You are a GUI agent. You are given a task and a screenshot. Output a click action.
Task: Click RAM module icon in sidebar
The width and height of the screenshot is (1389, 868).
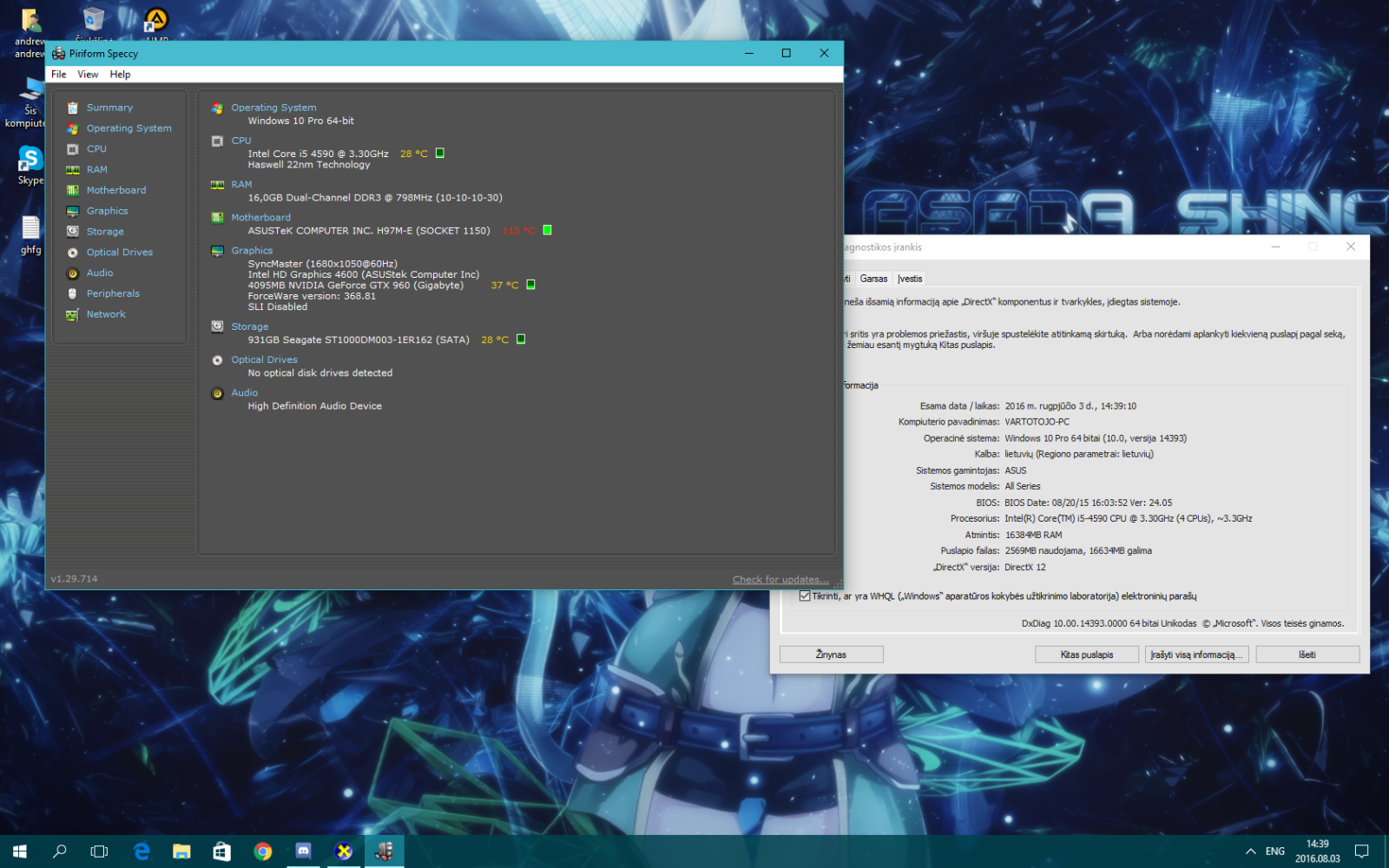73,170
